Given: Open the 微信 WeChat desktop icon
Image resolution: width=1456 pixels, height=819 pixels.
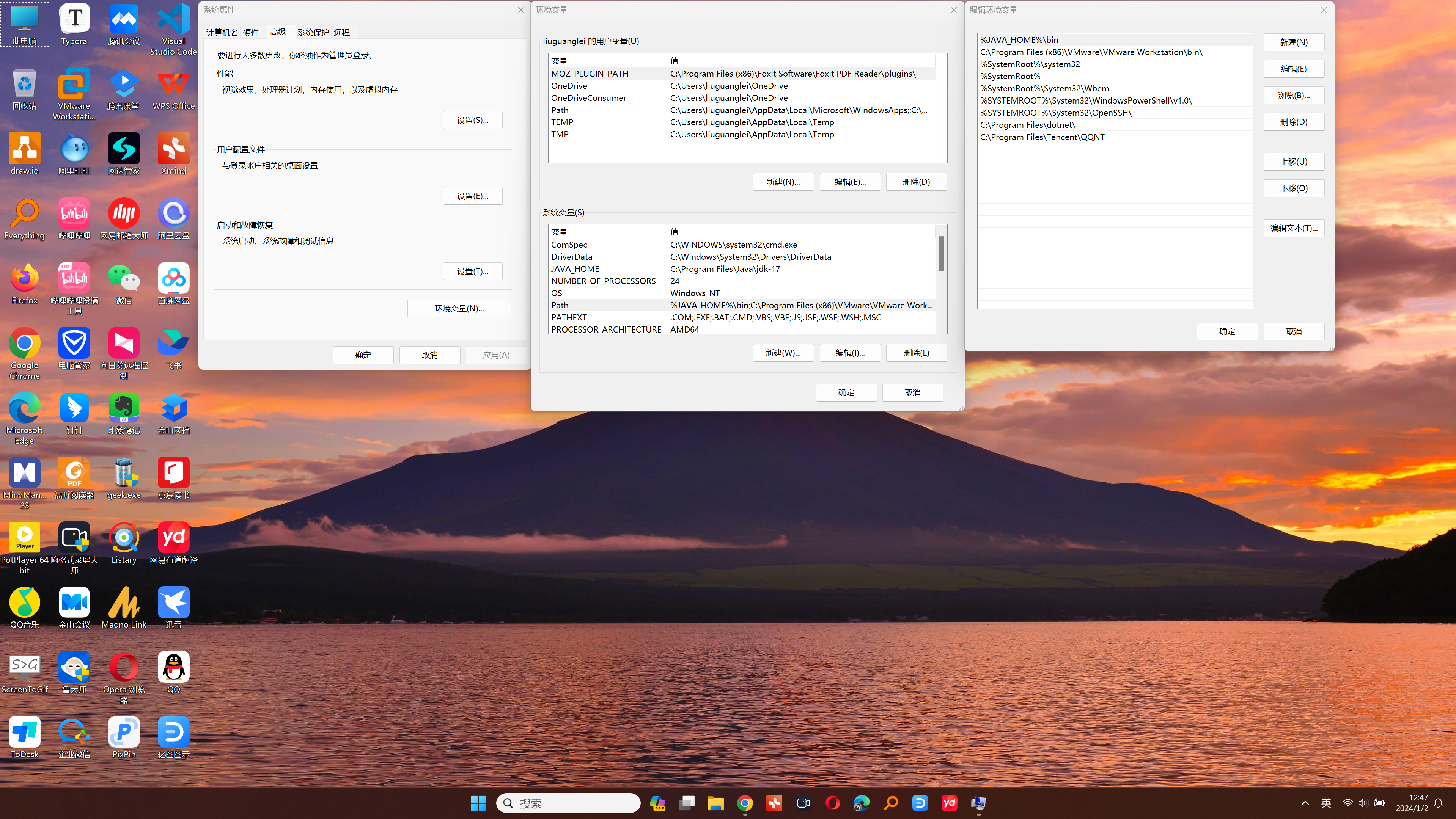Looking at the screenshot, I should point(124,284).
